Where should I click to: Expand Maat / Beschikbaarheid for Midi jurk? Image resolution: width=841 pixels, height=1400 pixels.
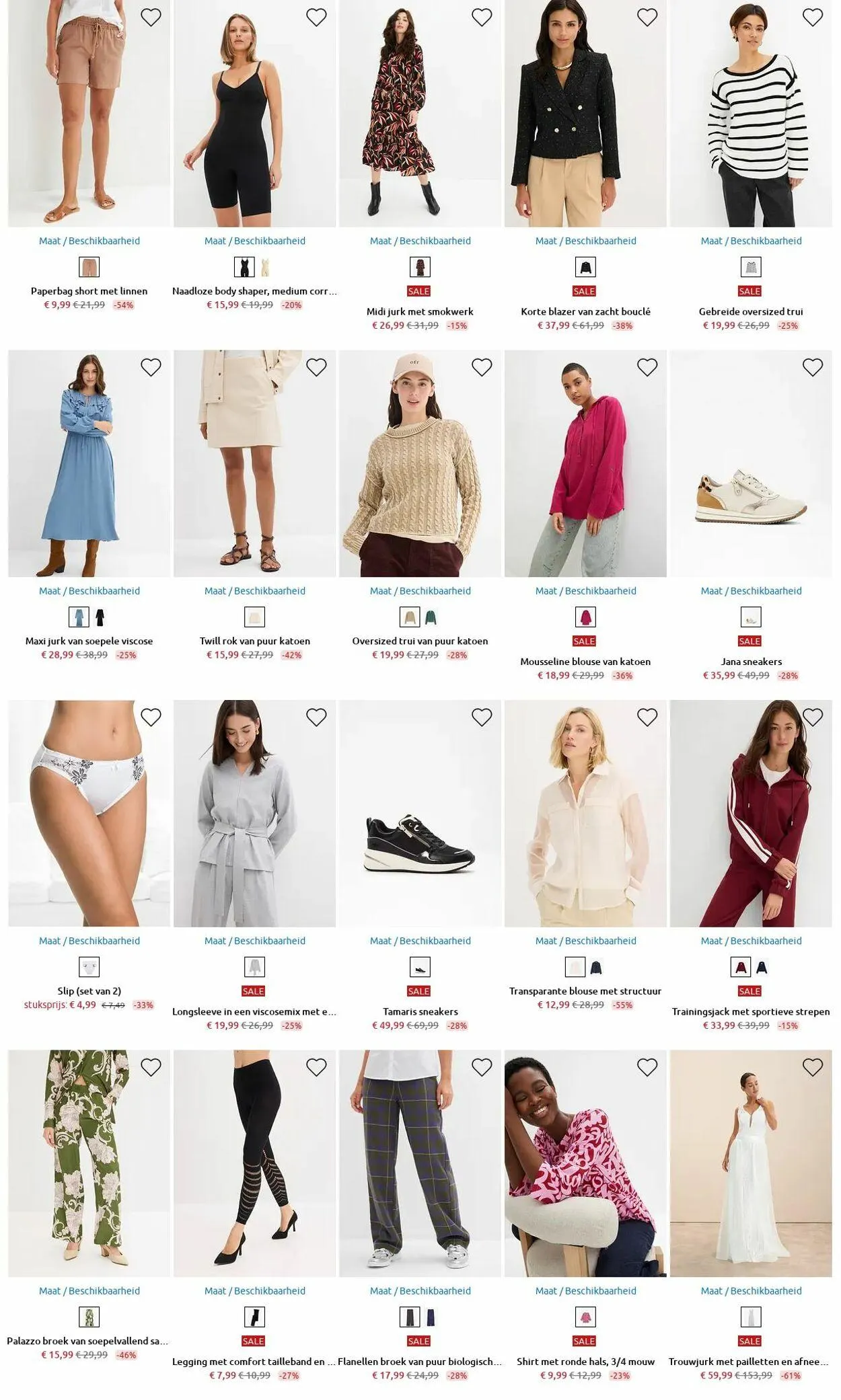[x=420, y=241]
